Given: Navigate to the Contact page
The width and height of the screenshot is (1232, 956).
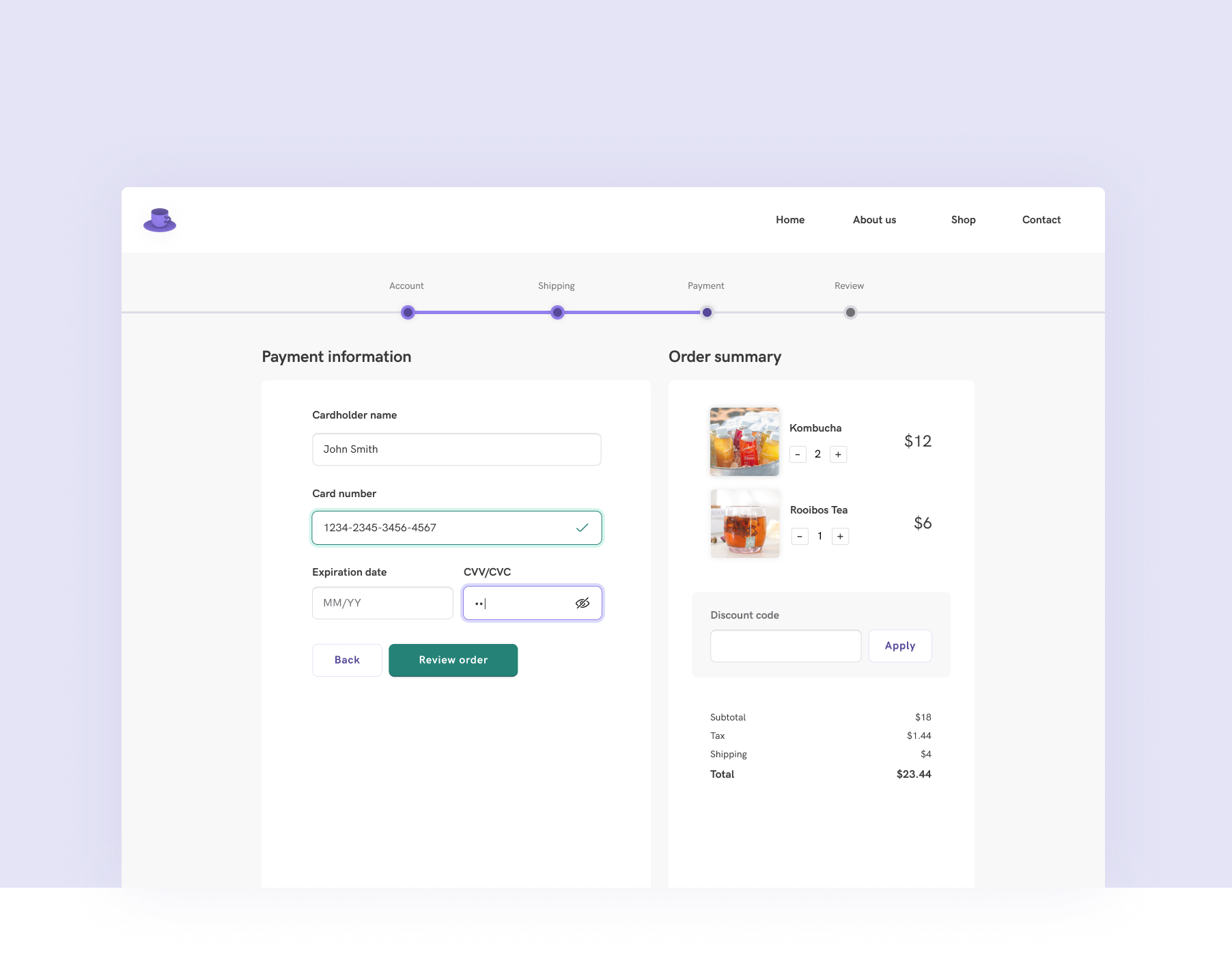Looking at the screenshot, I should pyautogui.click(x=1041, y=220).
